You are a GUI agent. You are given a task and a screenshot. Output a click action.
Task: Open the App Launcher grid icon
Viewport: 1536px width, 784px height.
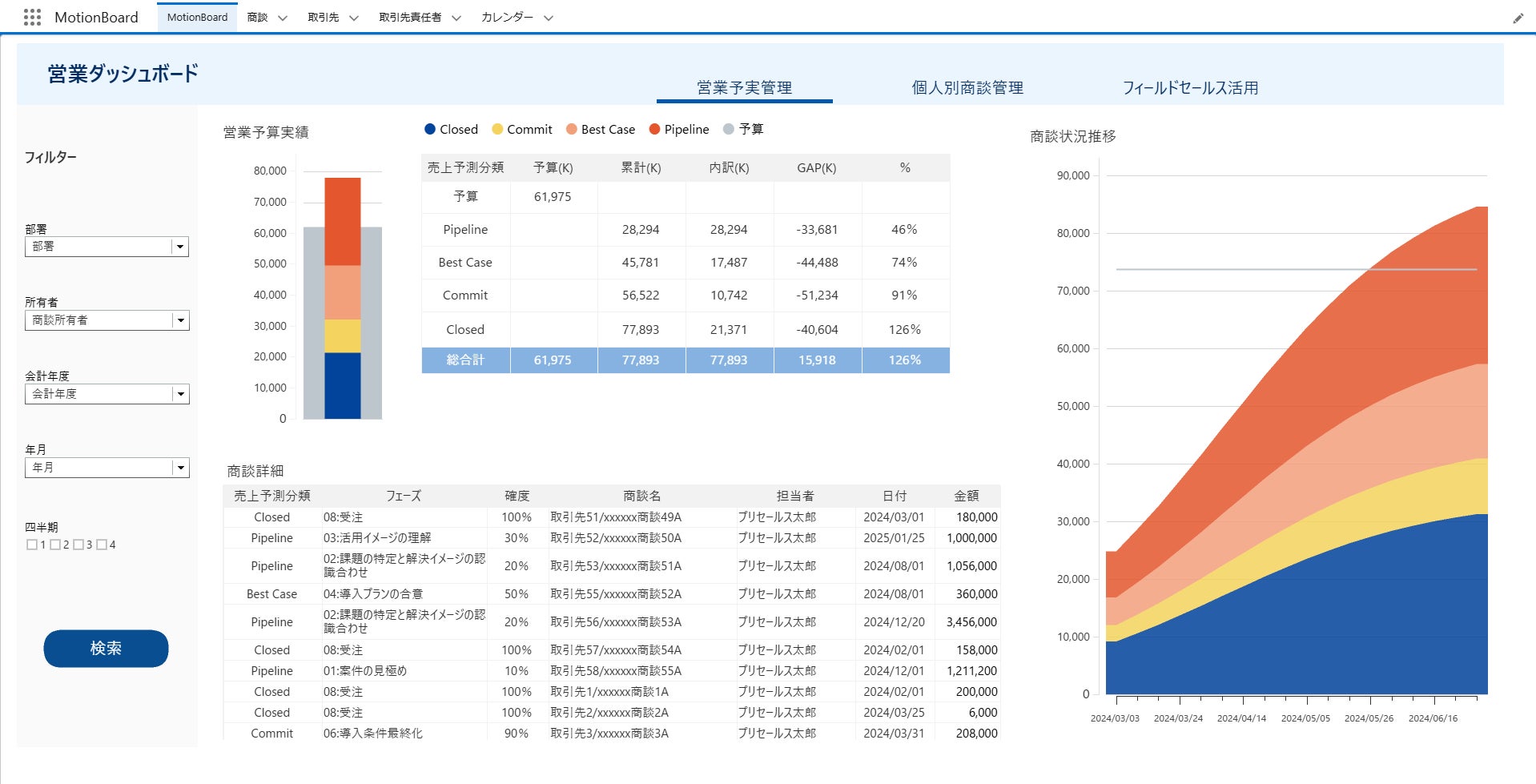pyautogui.click(x=32, y=18)
